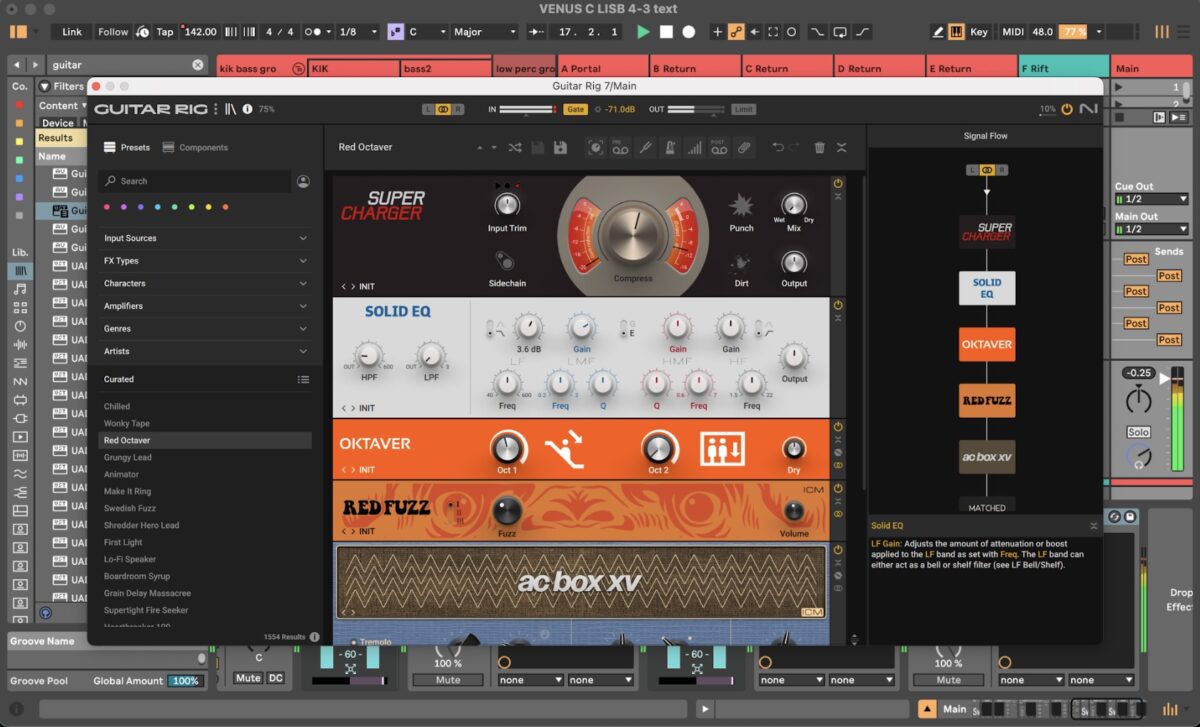The image size is (1200, 727).
Task: Select the Main track header
Action: coord(1150,68)
